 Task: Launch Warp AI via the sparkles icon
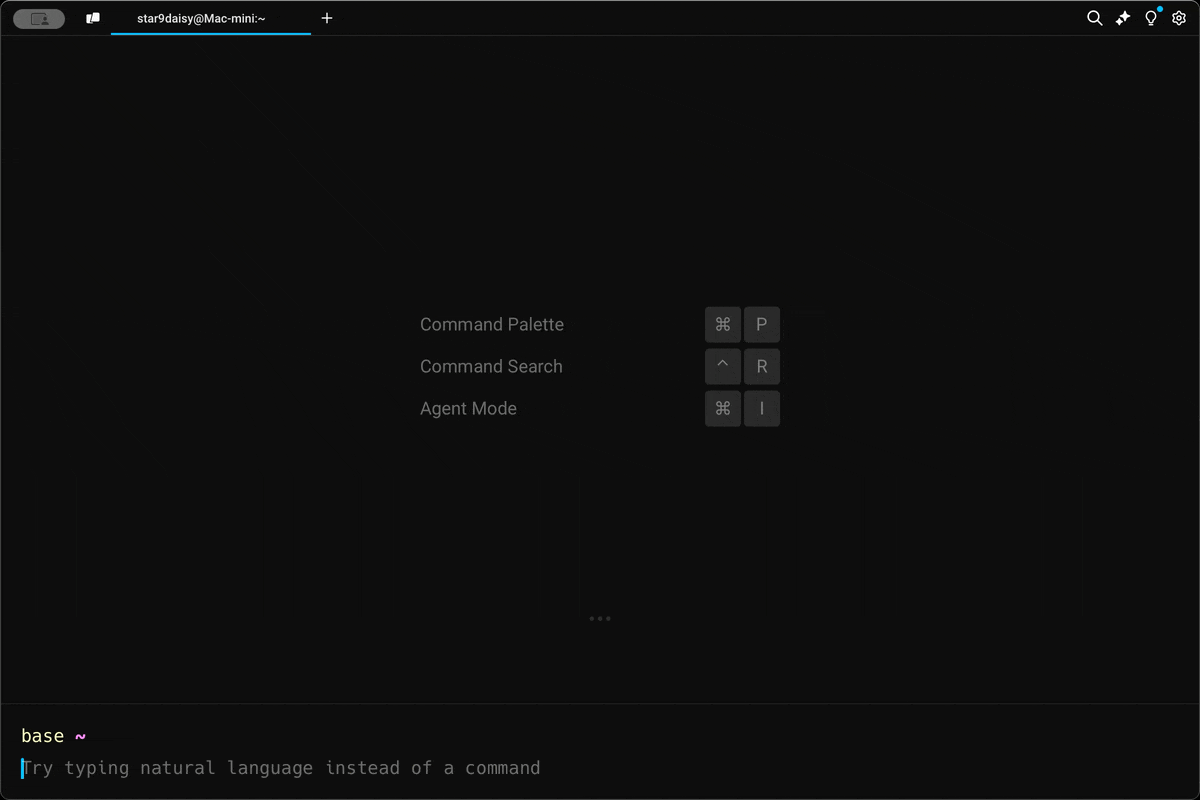[1122, 18]
